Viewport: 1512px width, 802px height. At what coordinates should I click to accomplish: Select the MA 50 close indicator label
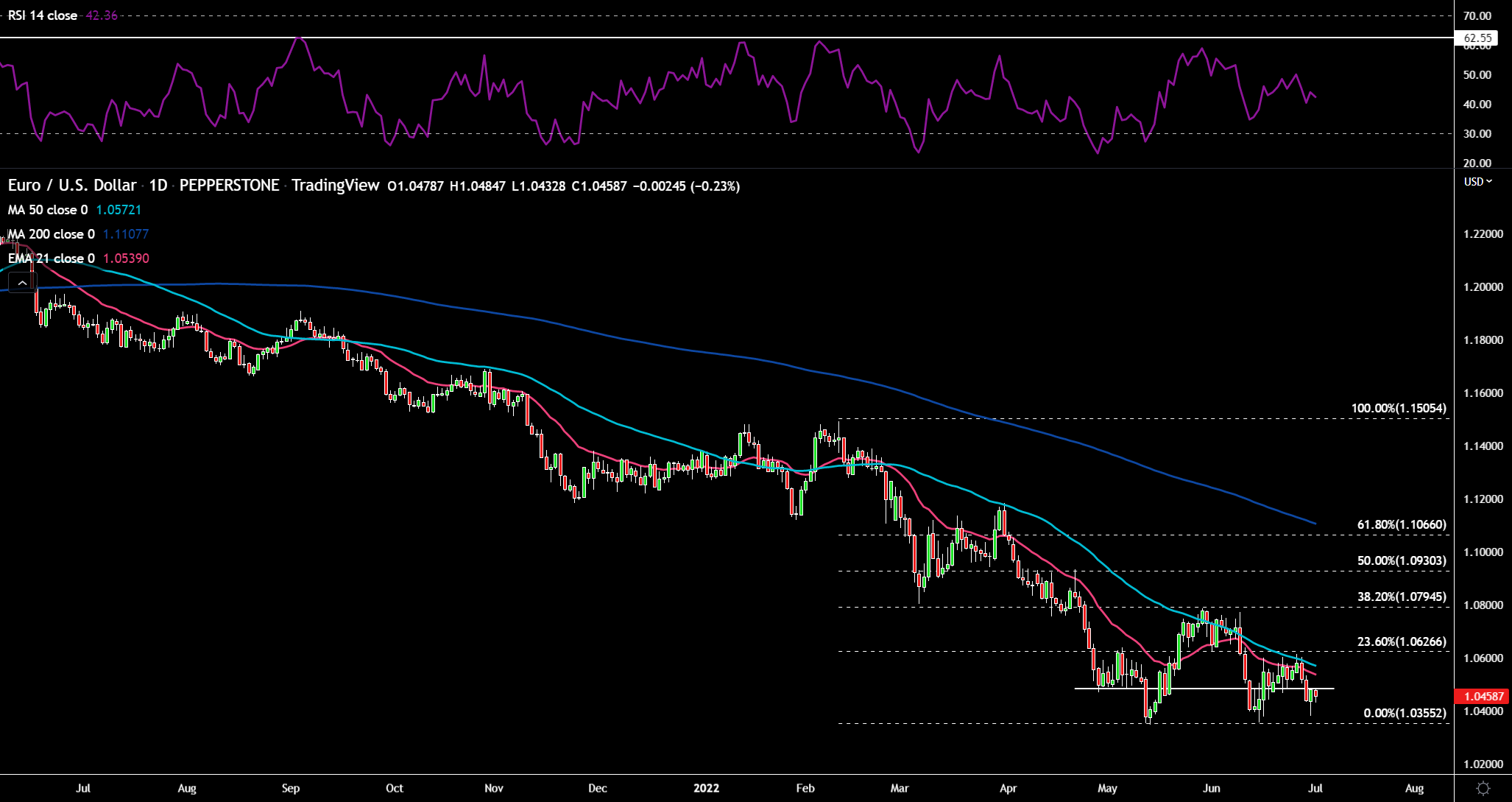coord(48,210)
